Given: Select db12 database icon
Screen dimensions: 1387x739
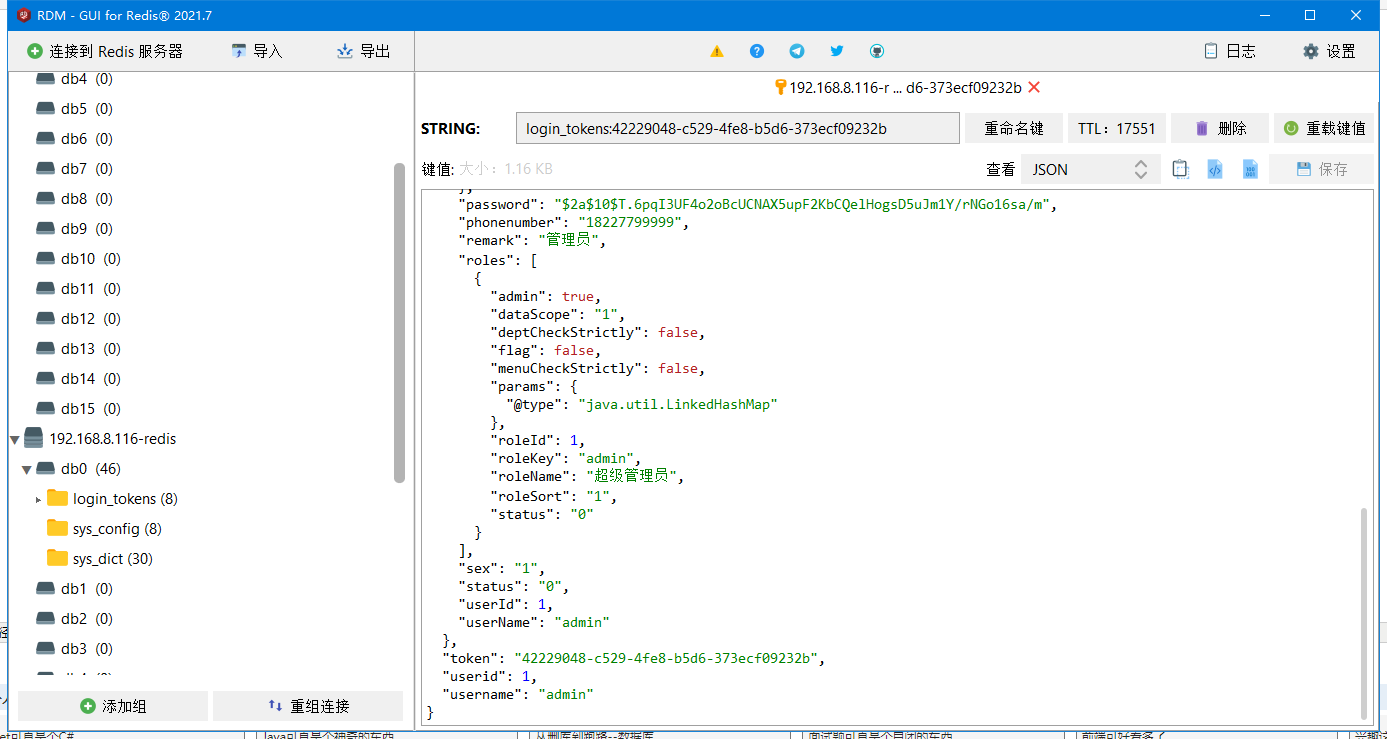Looking at the screenshot, I should (x=46, y=318).
